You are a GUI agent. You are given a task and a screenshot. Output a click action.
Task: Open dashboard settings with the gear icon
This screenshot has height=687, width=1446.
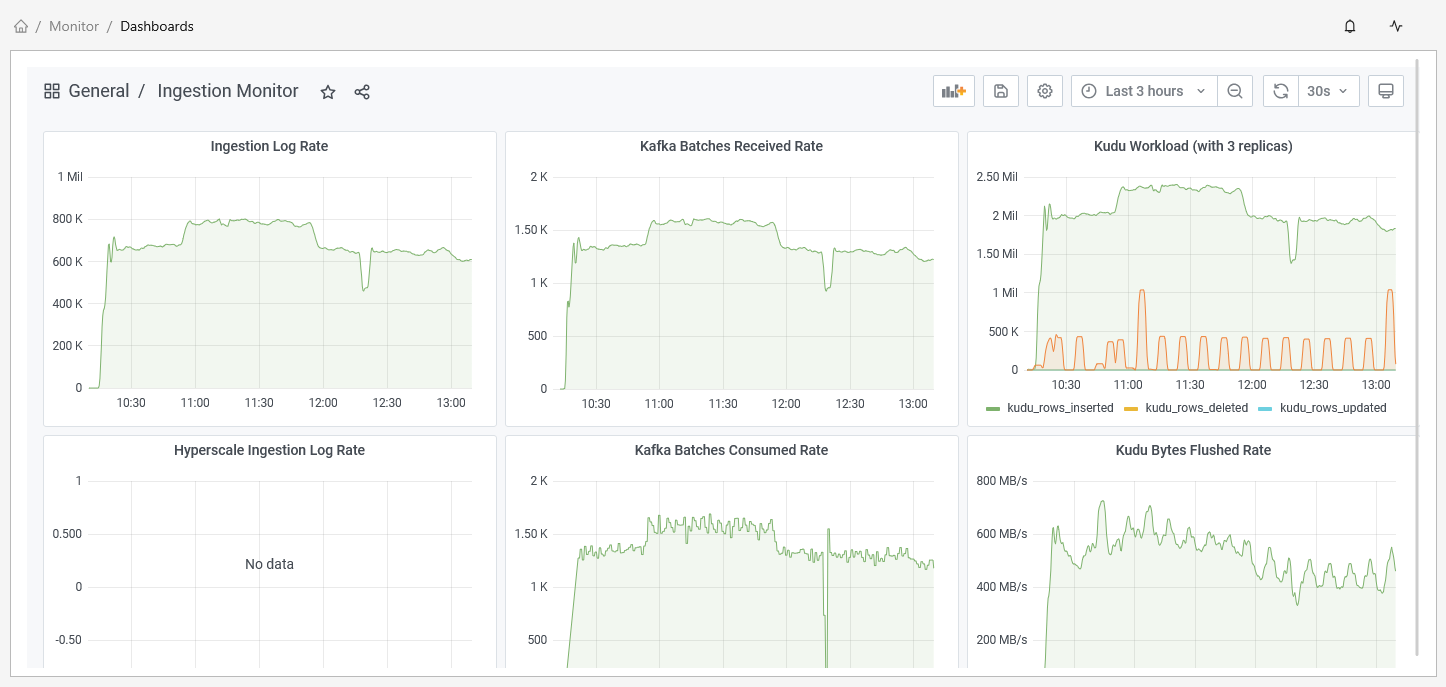tap(1044, 90)
